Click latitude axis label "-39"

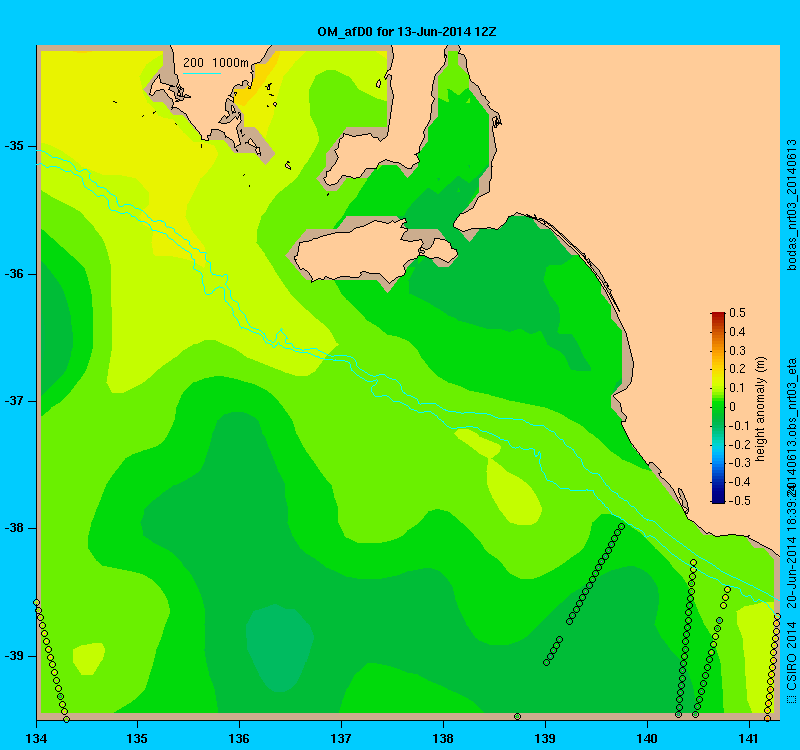(14, 656)
